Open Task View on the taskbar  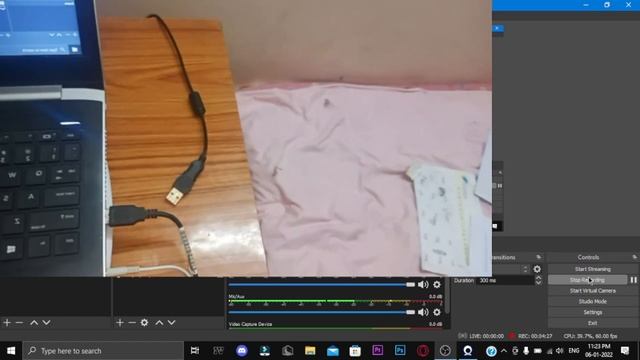(x=195, y=351)
